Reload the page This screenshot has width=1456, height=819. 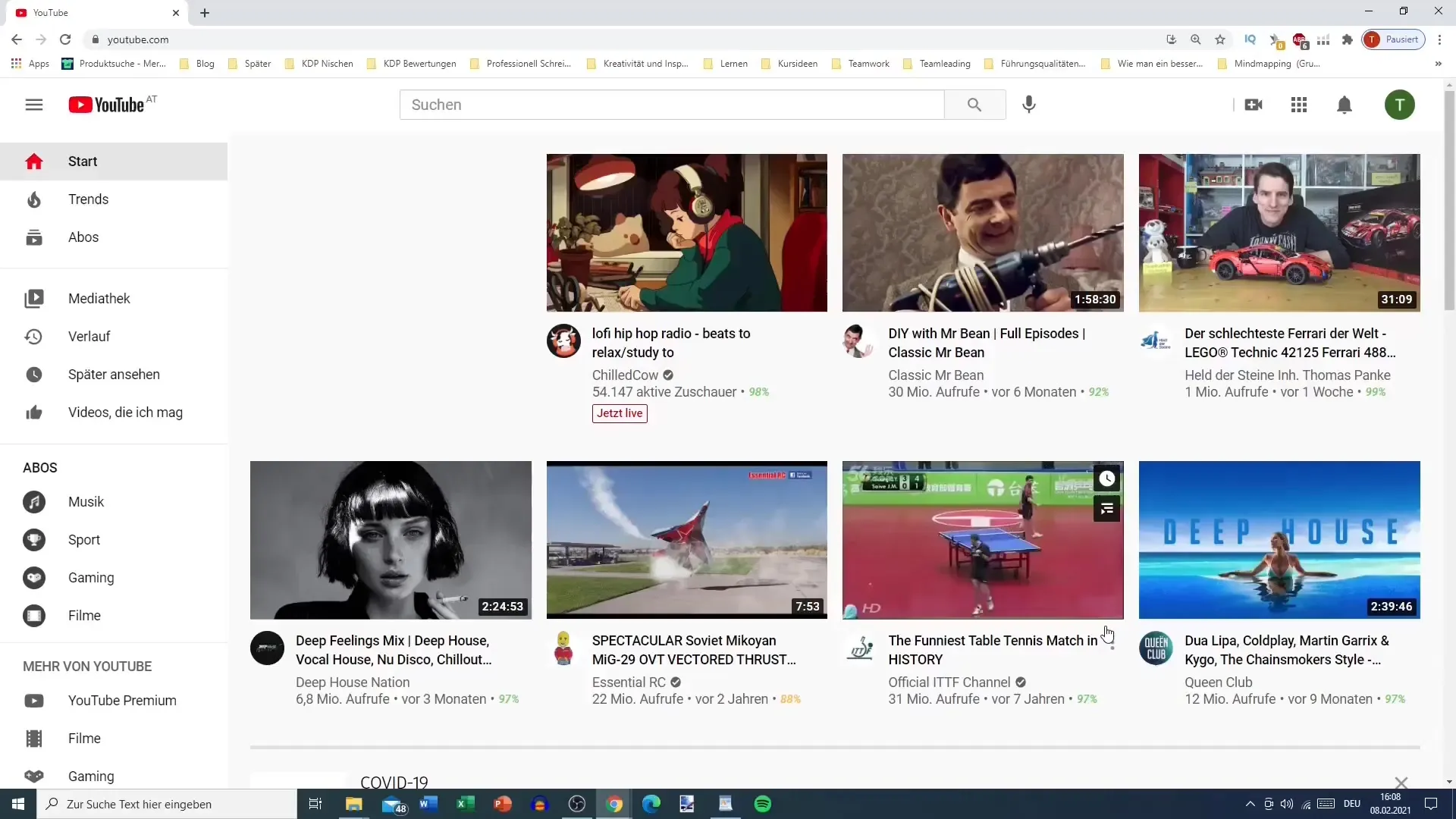(65, 39)
